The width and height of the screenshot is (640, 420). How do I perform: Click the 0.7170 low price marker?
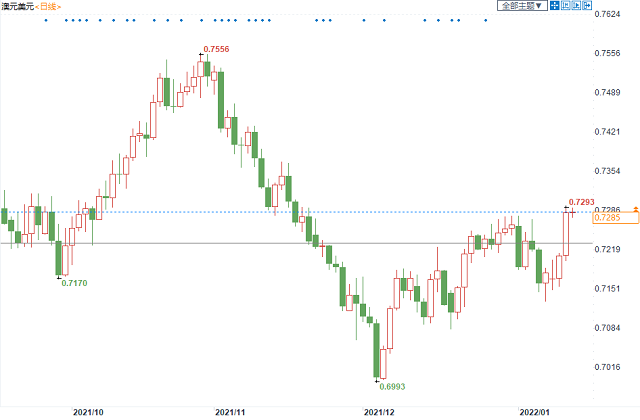pyautogui.click(x=74, y=284)
